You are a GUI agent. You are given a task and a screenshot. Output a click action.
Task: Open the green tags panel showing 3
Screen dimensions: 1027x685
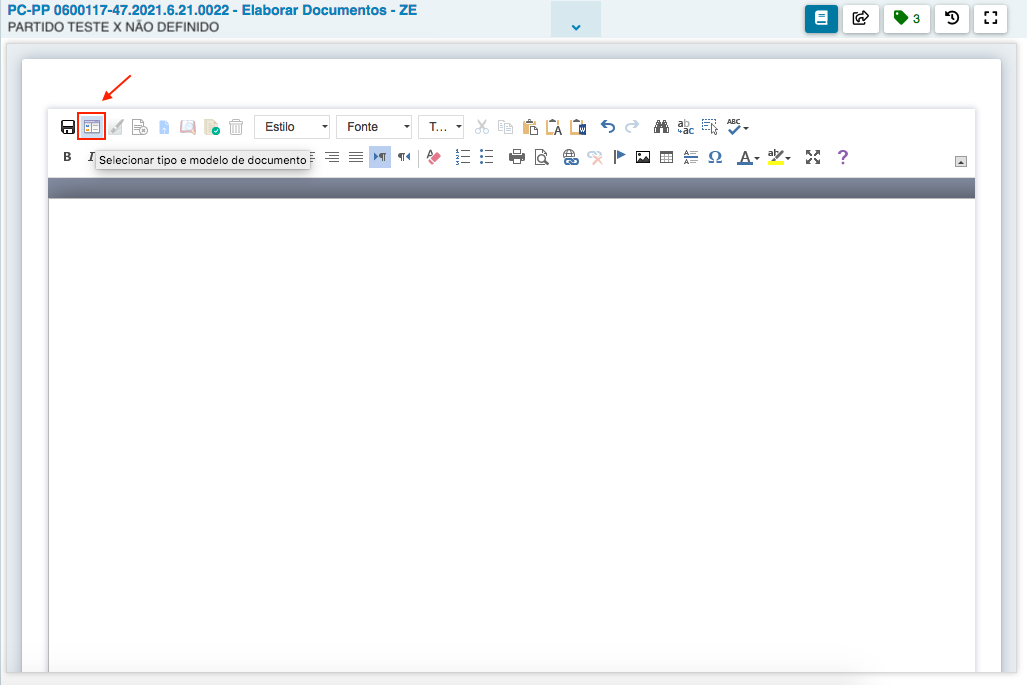tap(906, 19)
